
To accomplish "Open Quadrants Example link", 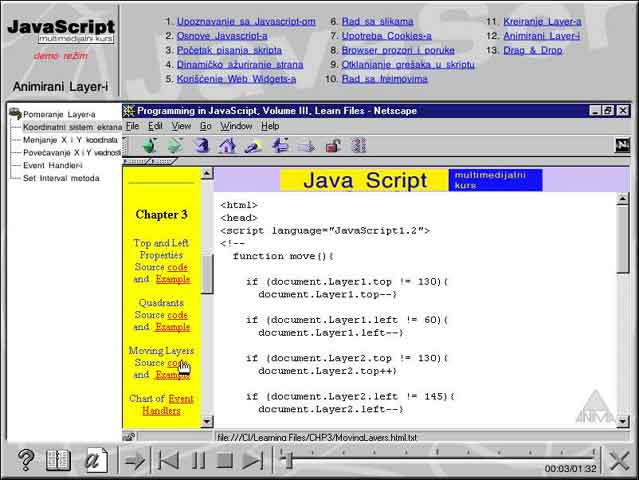I will click(x=173, y=327).
